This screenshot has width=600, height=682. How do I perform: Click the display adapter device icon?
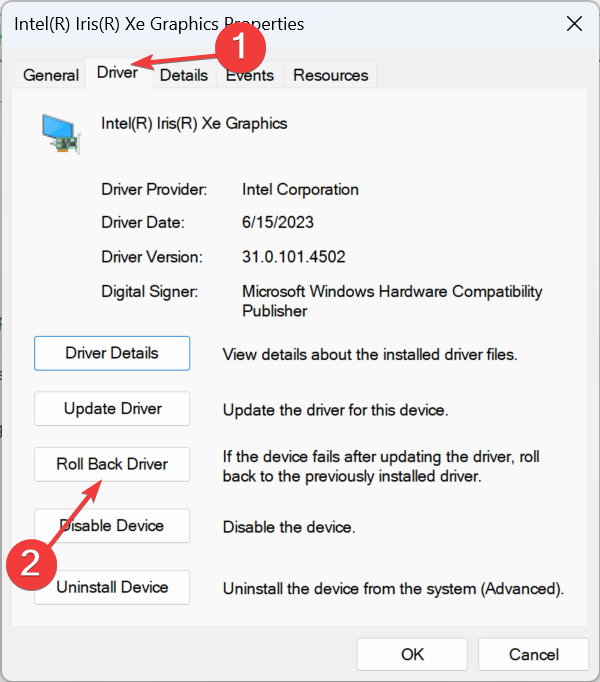coord(61,134)
